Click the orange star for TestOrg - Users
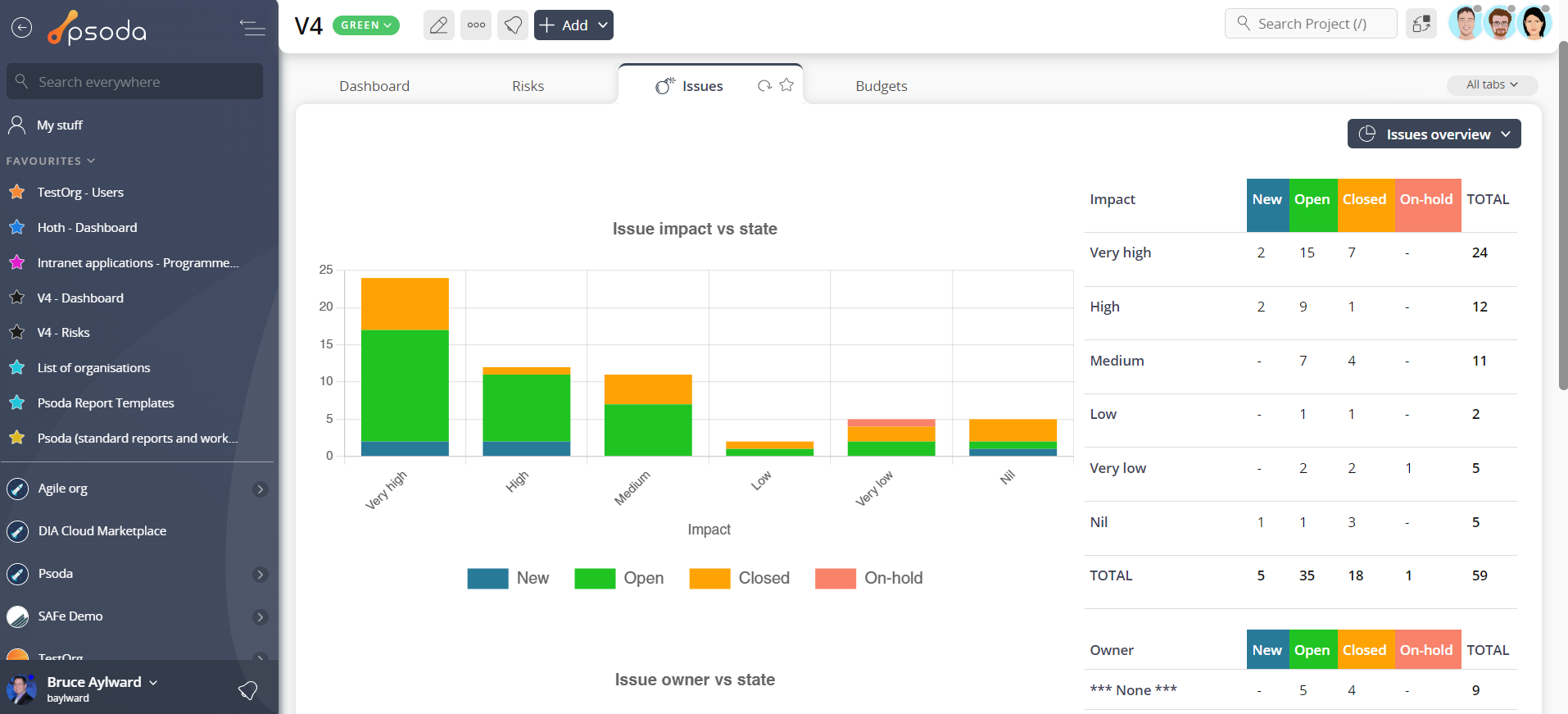Image resolution: width=1568 pixels, height=714 pixels. pos(16,192)
